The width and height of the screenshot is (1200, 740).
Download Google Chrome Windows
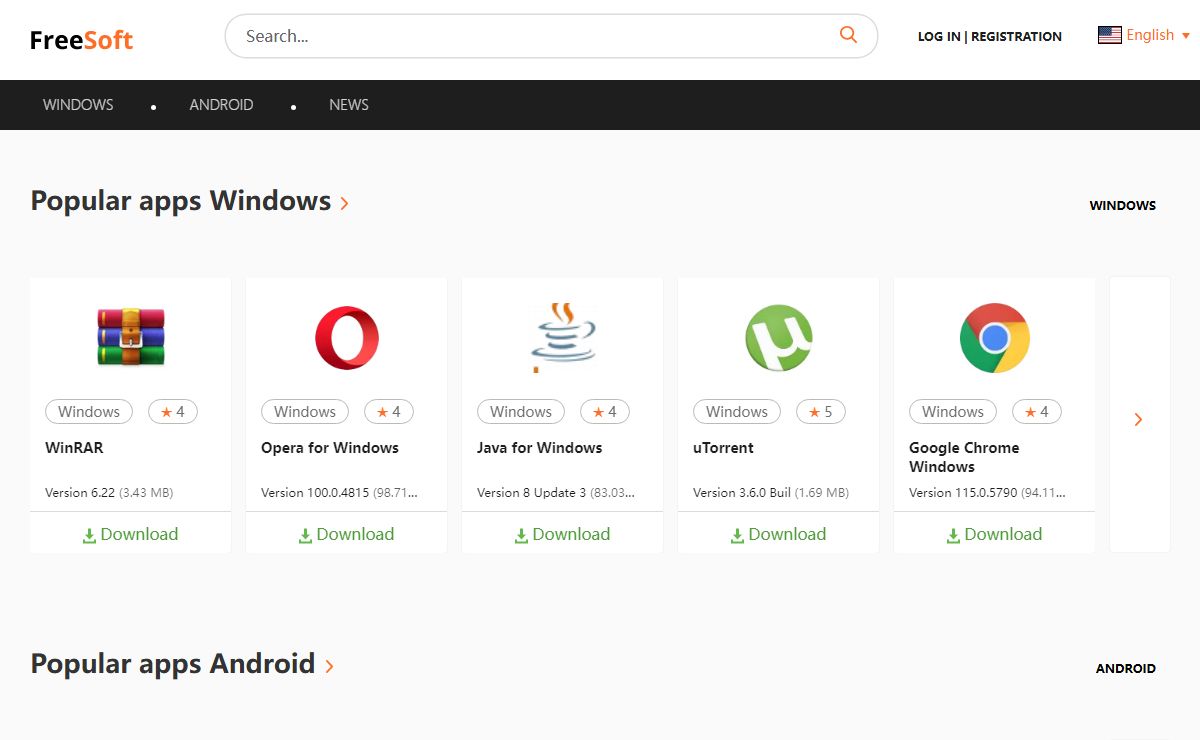[x=994, y=534]
